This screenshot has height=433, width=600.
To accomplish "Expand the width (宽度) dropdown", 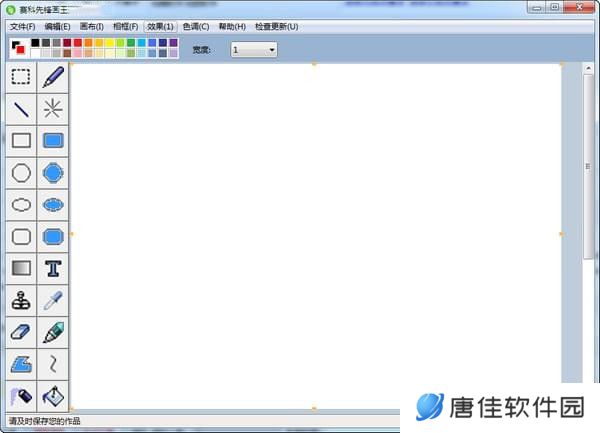I will (x=272, y=50).
